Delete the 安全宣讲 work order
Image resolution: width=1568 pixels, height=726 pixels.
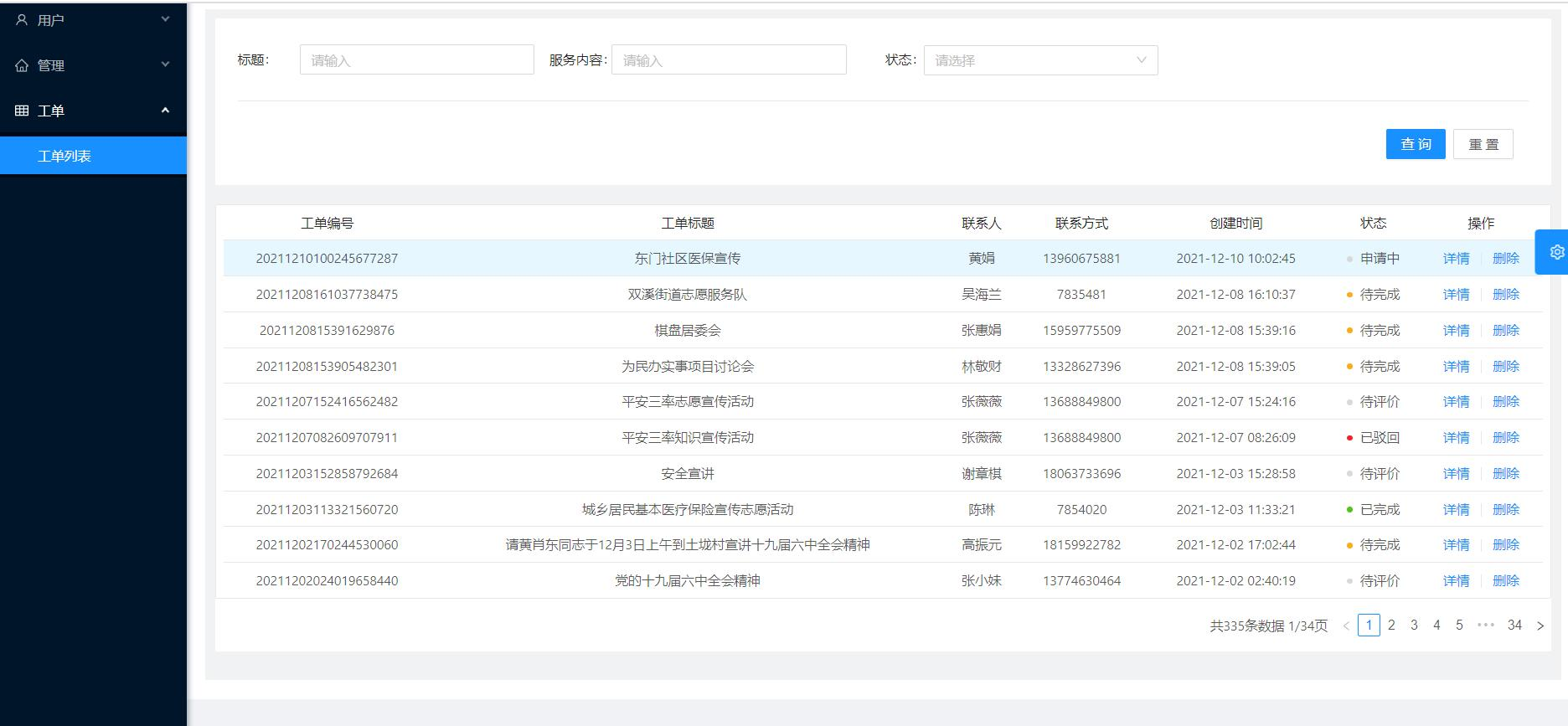click(x=1505, y=474)
